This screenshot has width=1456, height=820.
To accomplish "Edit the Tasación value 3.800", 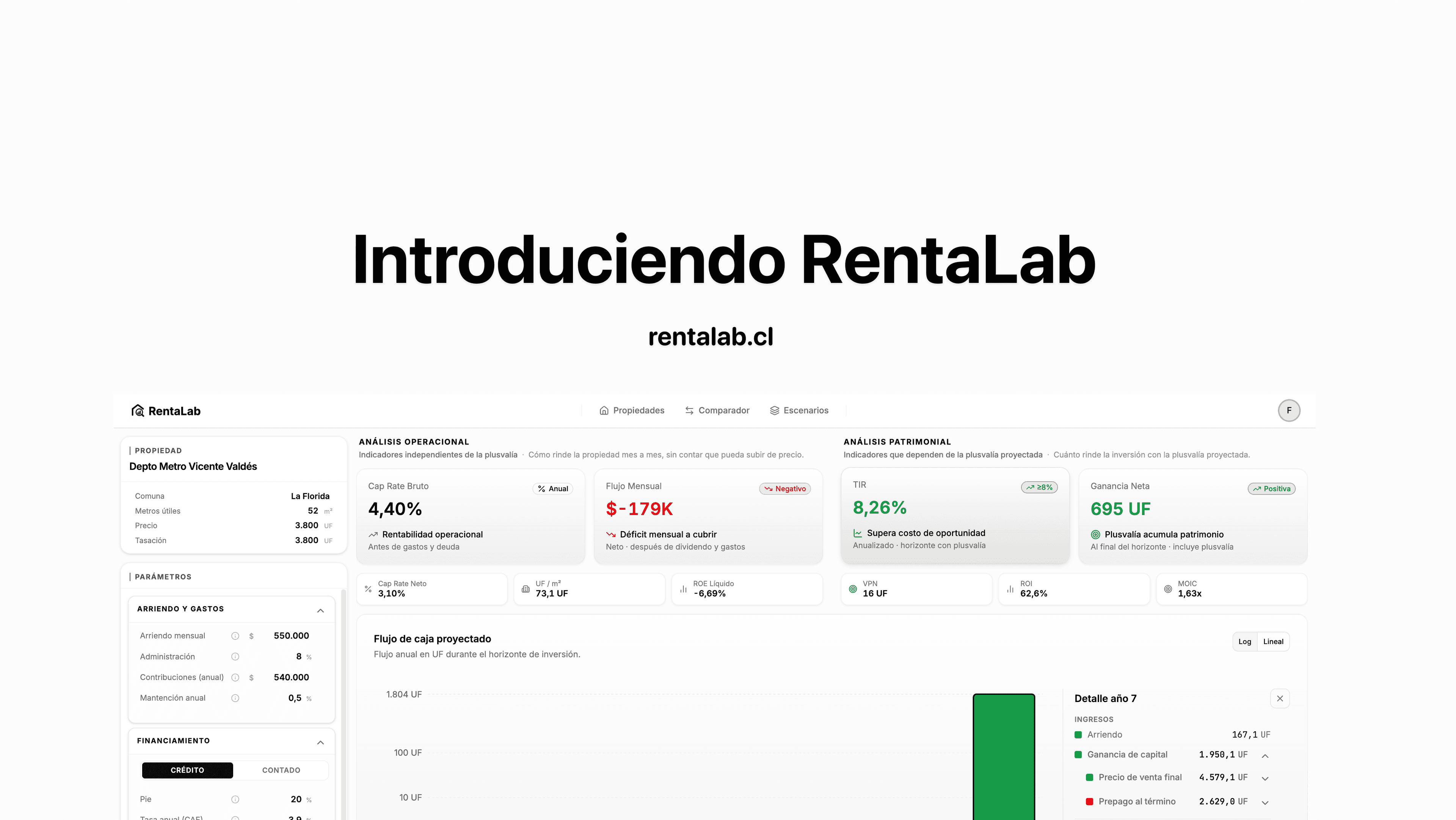I will point(306,540).
